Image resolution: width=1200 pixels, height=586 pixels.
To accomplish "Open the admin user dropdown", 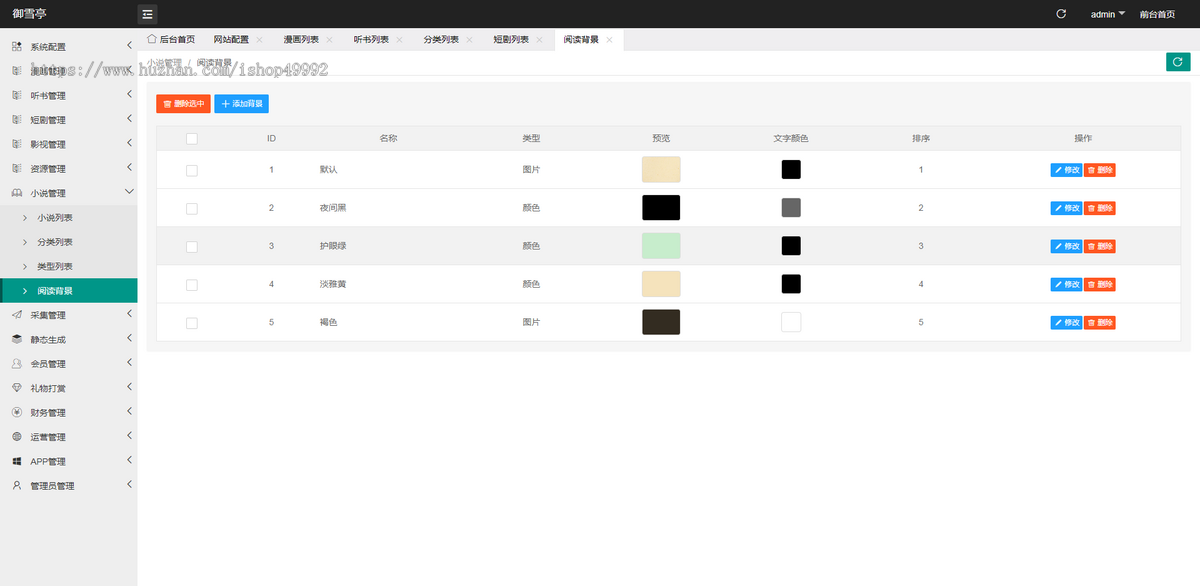I will point(1108,14).
